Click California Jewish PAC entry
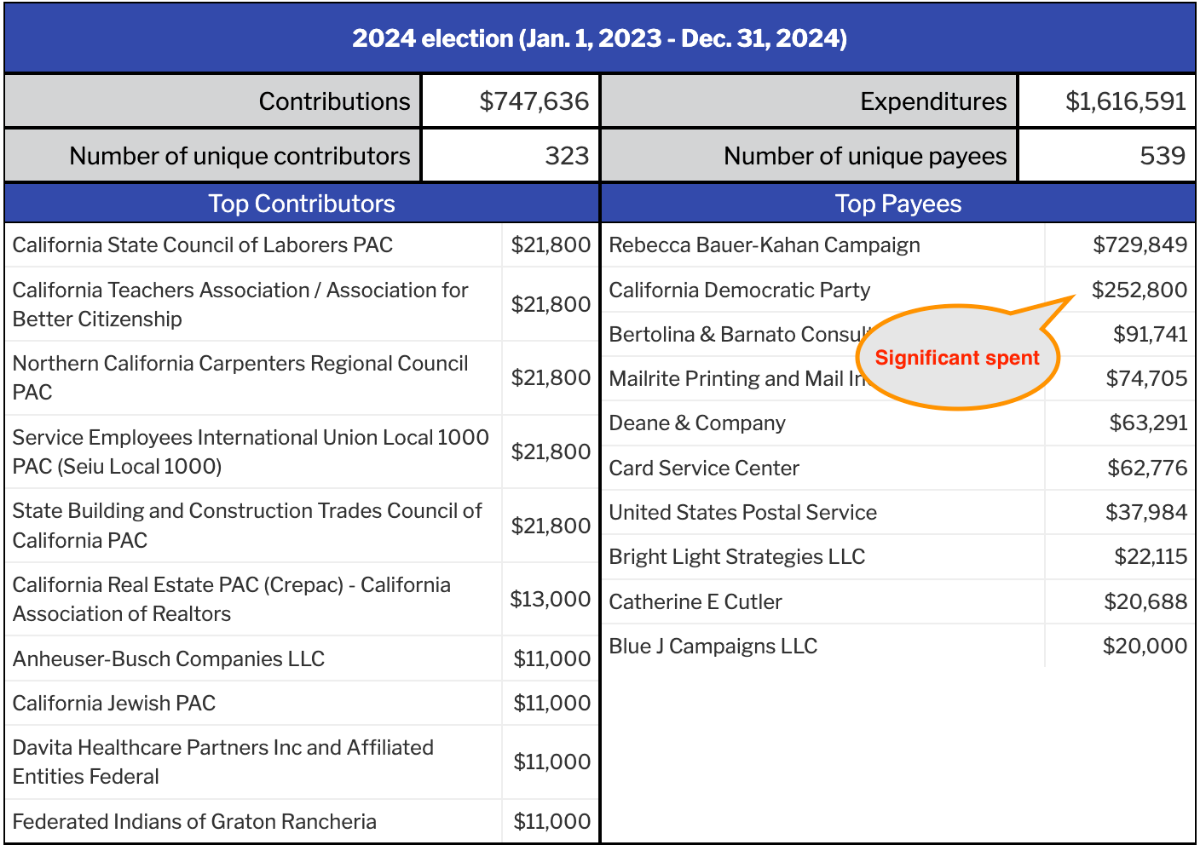Image resolution: width=1200 pixels, height=845 pixels. 114,703
